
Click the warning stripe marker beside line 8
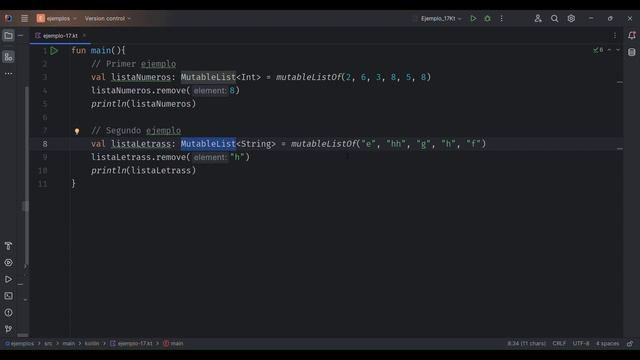(x=620, y=149)
